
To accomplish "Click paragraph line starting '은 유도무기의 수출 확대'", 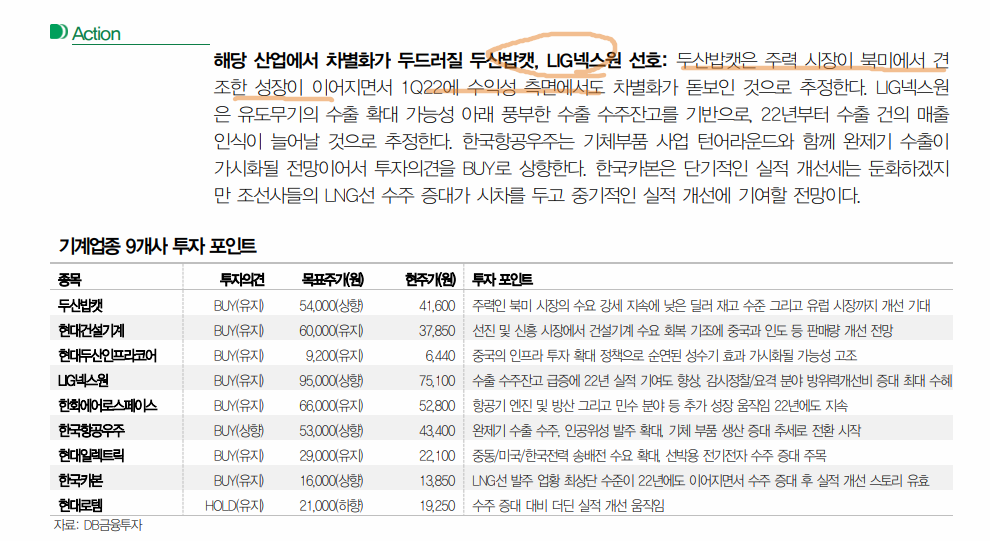I will (581, 114).
